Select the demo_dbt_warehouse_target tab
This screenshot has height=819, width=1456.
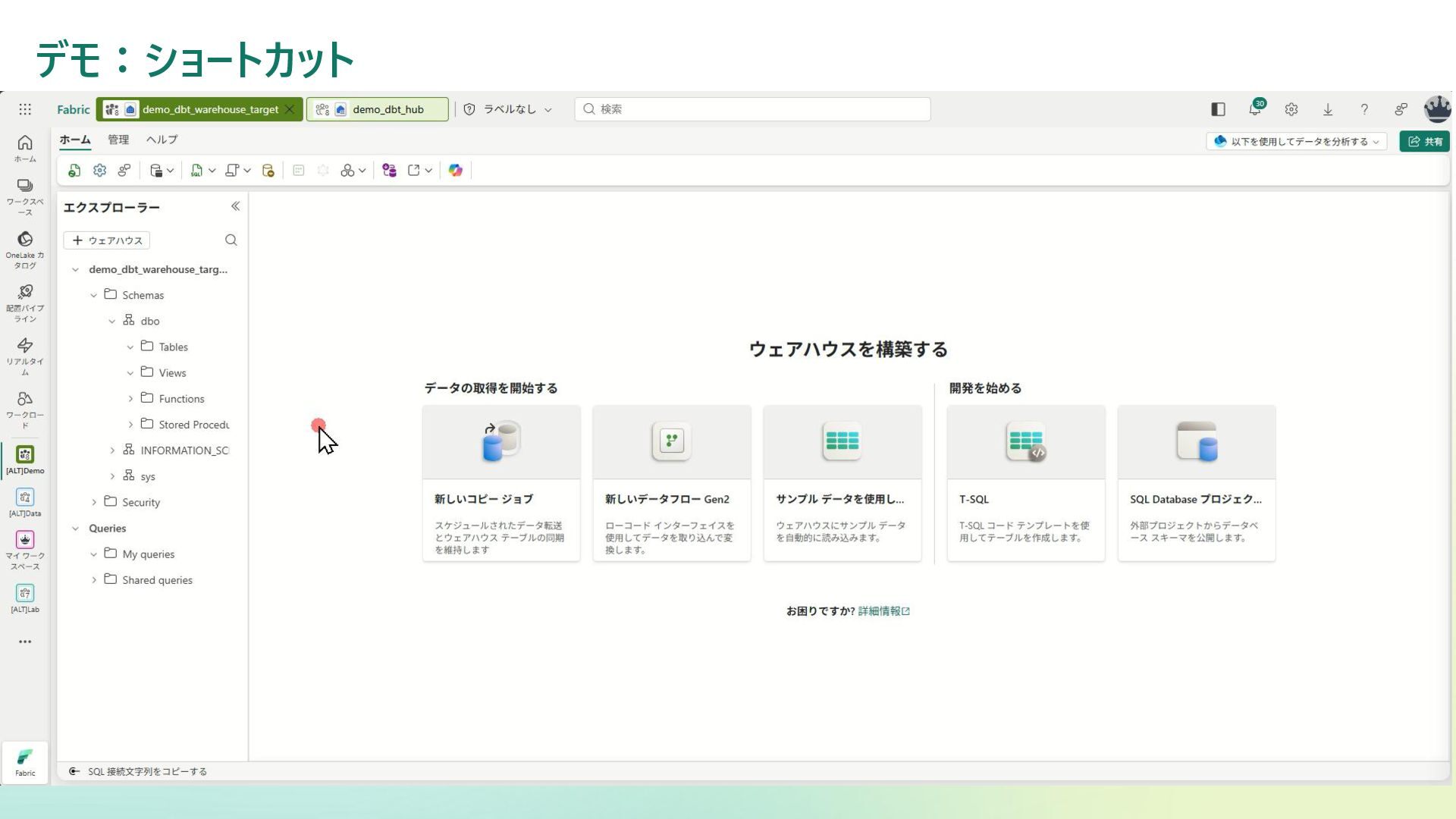[x=199, y=109]
